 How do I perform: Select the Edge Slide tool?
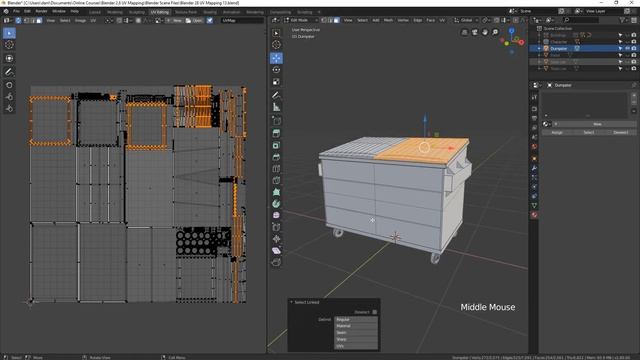tap(276, 227)
